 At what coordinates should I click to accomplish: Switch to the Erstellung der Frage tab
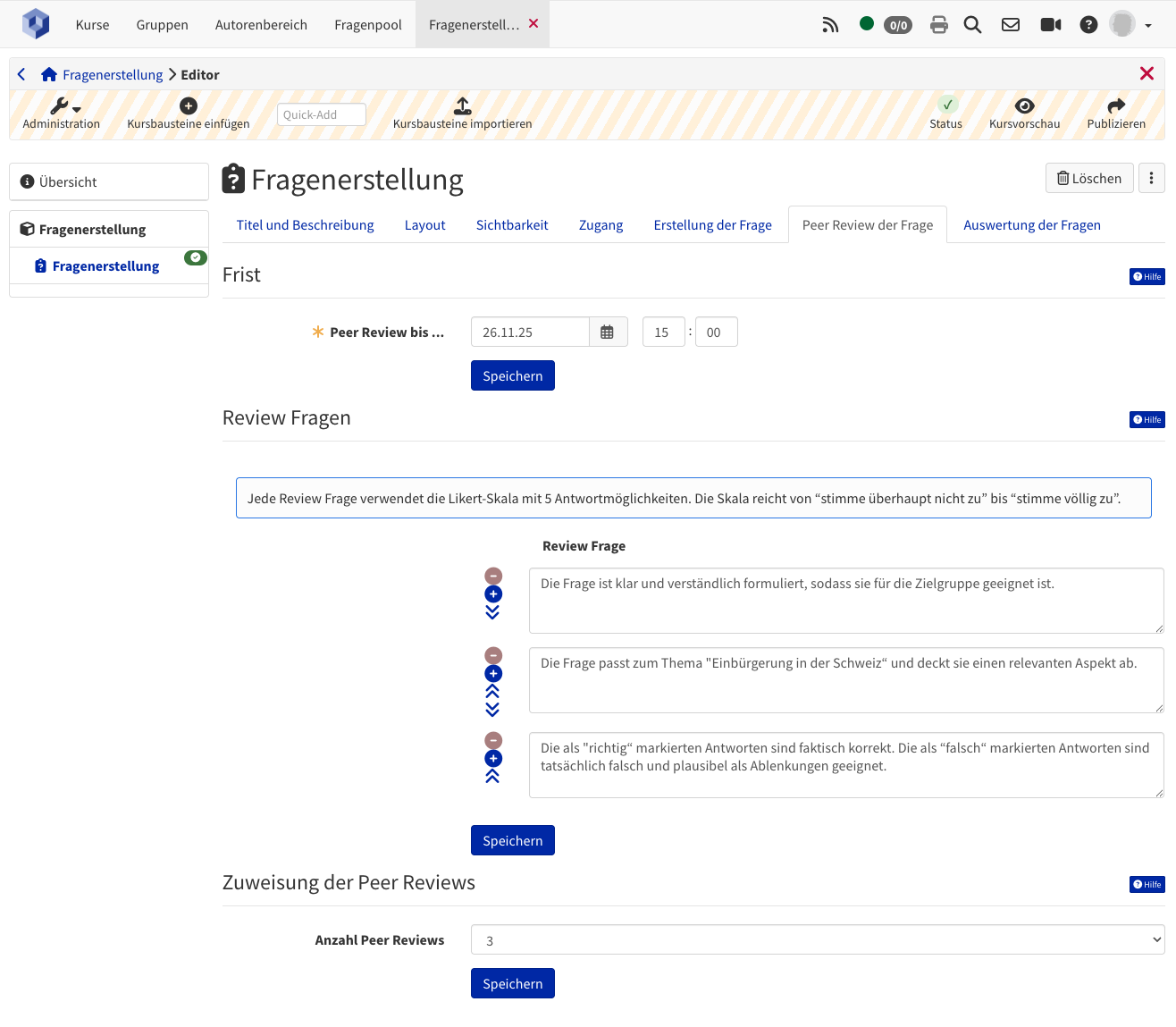(712, 225)
